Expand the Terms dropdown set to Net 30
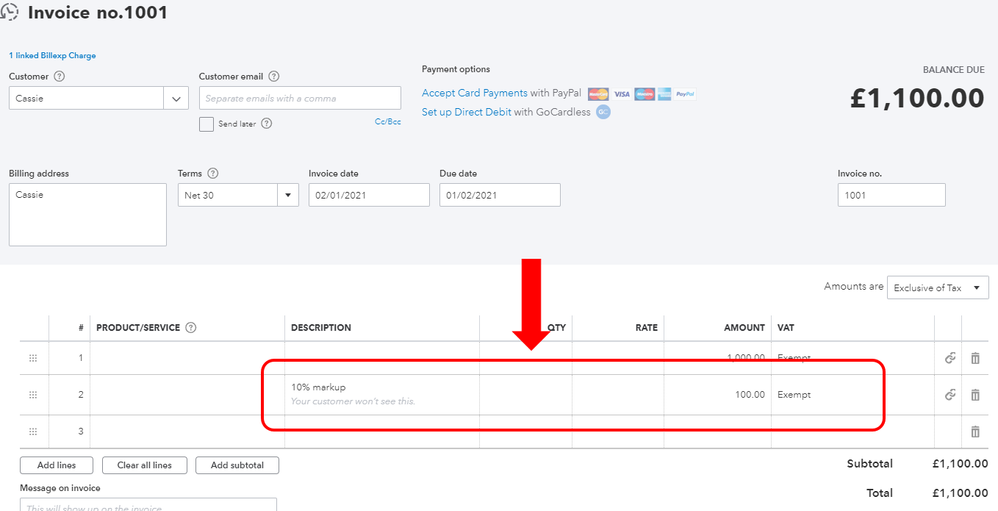The image size is (998, 511). 288,195
